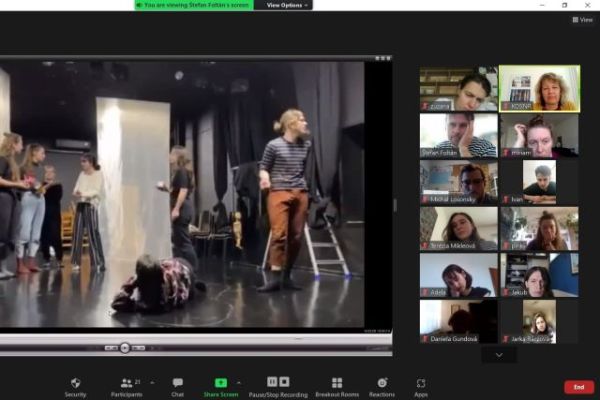Pause the meeting recording
Viewport: 600px width, 400px height.
(x=272, y=382)
